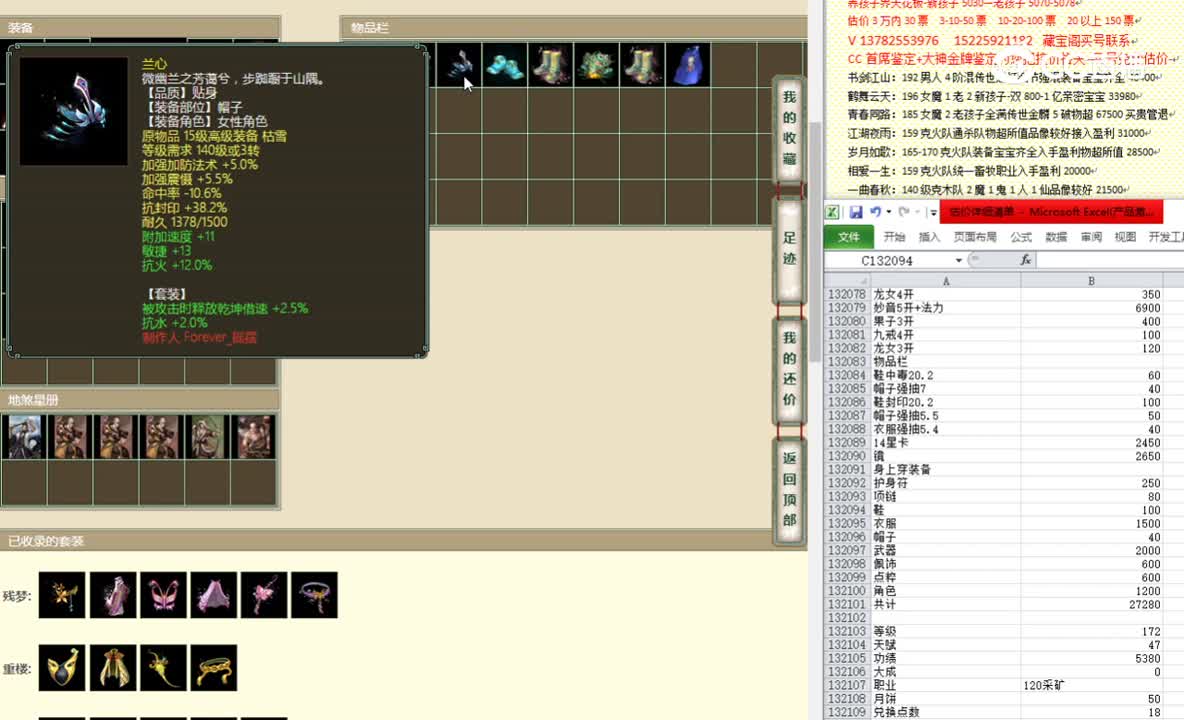The image size is (1184, 720).
Task: Select the 兰心 hat item in 物品栏
Action: [459, 65]
